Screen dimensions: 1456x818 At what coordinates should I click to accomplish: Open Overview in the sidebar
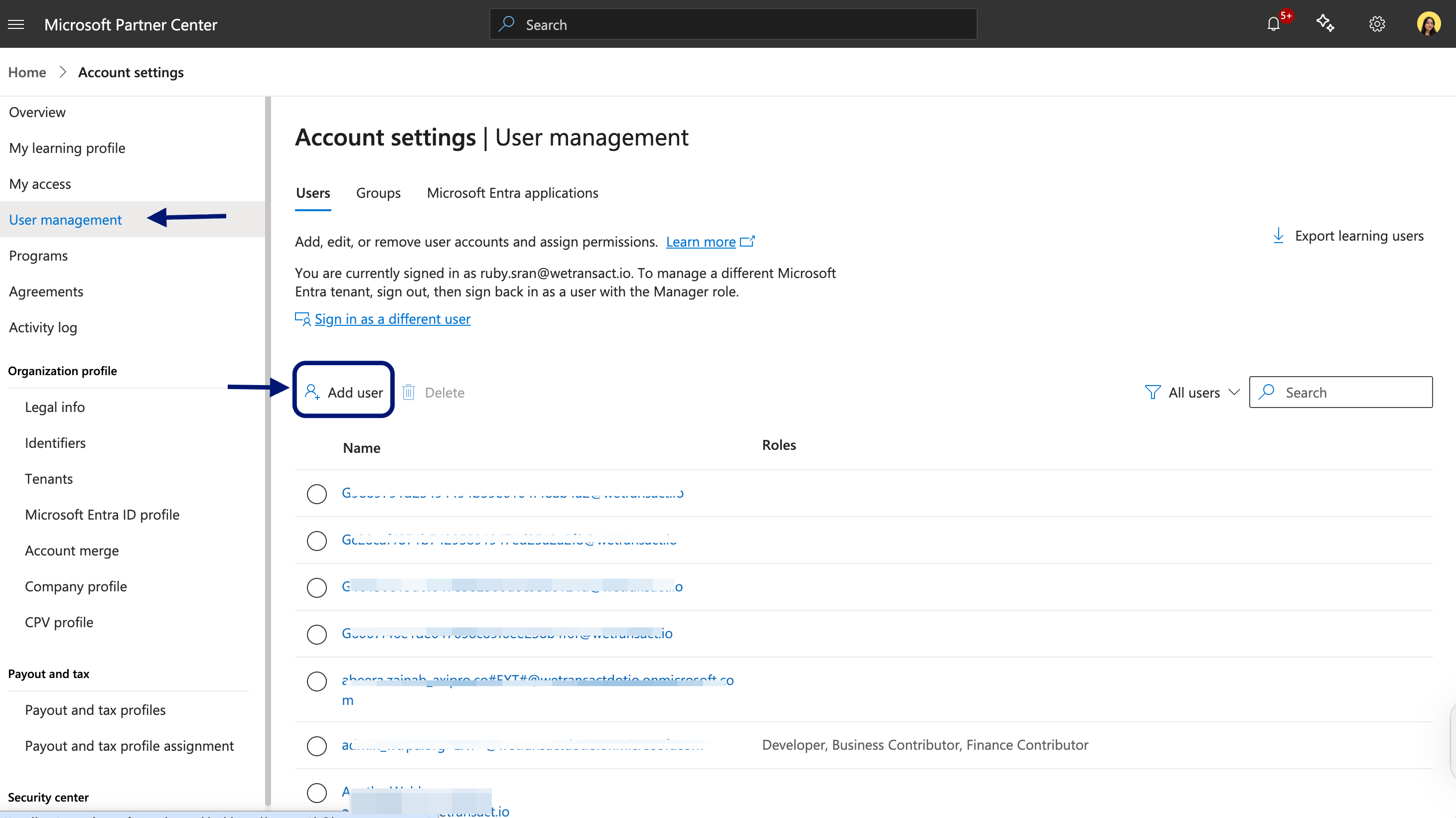pos(37,113)
